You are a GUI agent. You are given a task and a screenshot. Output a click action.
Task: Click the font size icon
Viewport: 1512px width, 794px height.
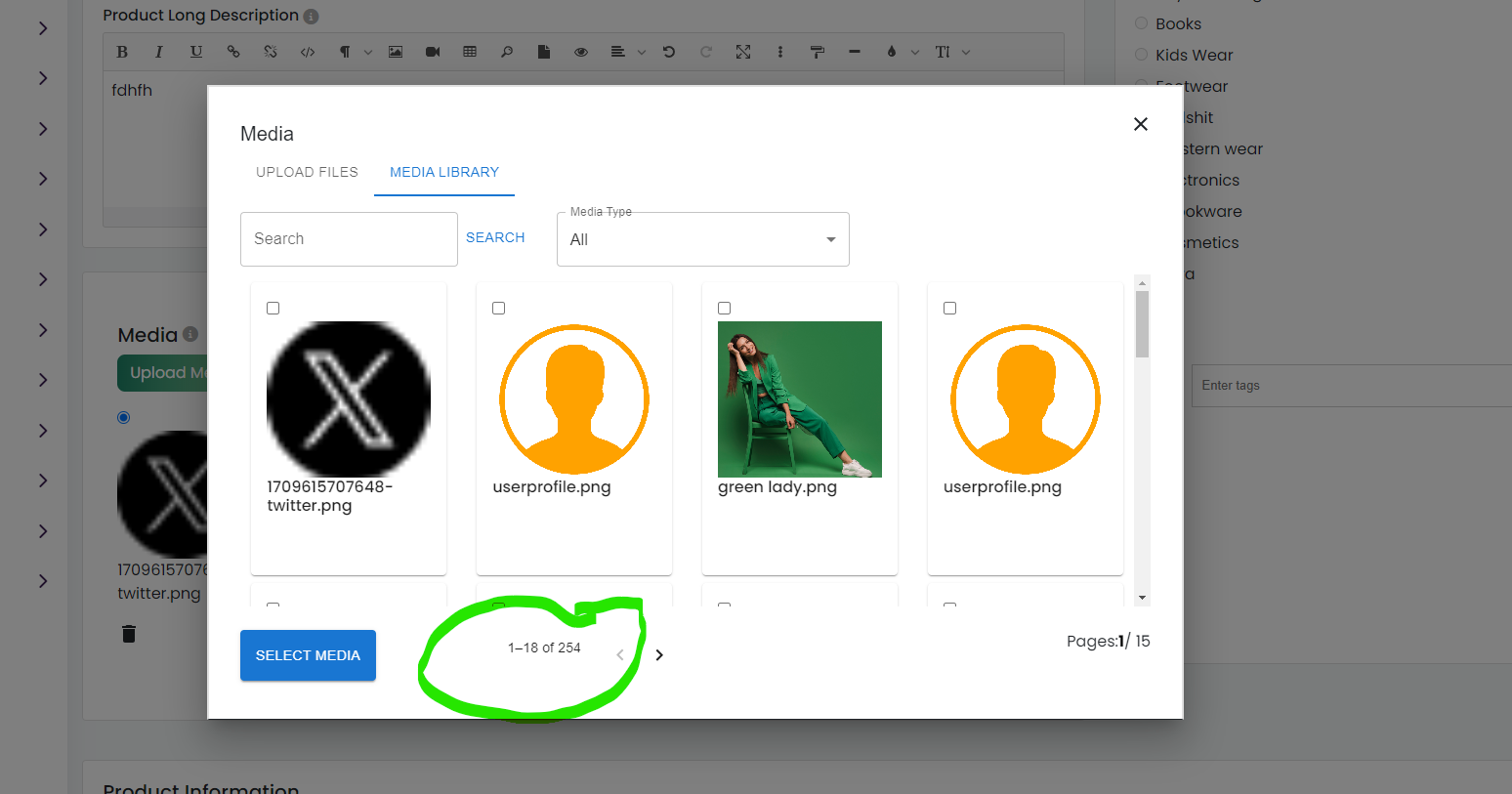[943, 52]
